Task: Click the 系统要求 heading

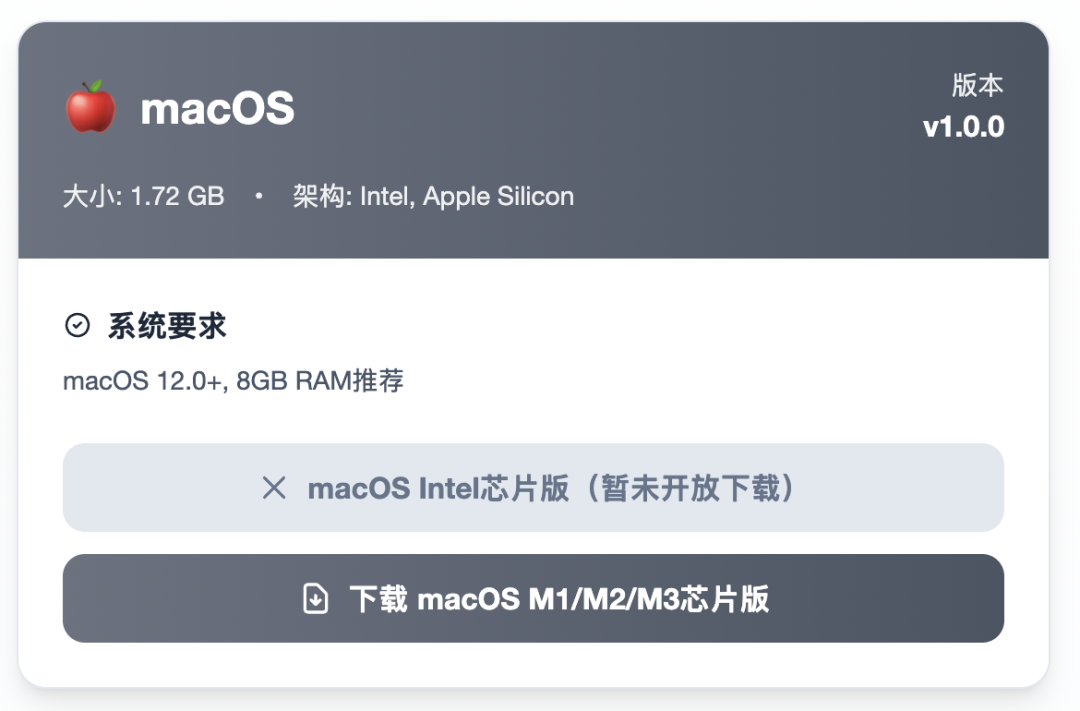Action: [167, 325]
